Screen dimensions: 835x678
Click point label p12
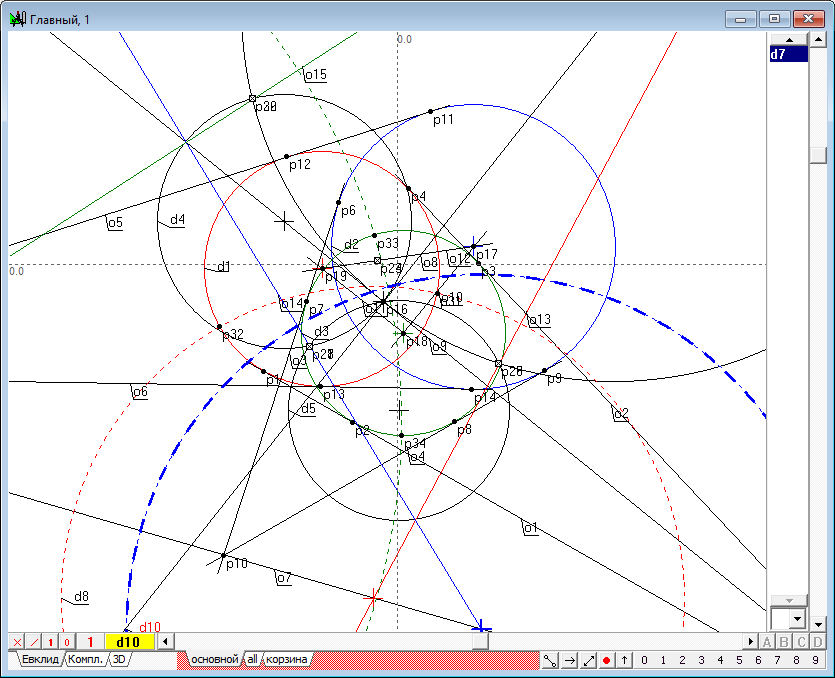click(300, 165)
